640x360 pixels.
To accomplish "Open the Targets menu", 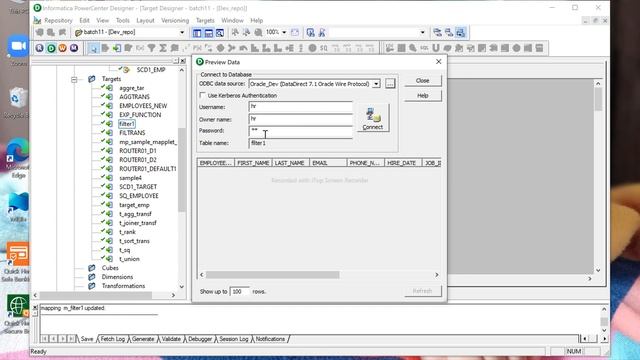I will (x=205, y=20).
